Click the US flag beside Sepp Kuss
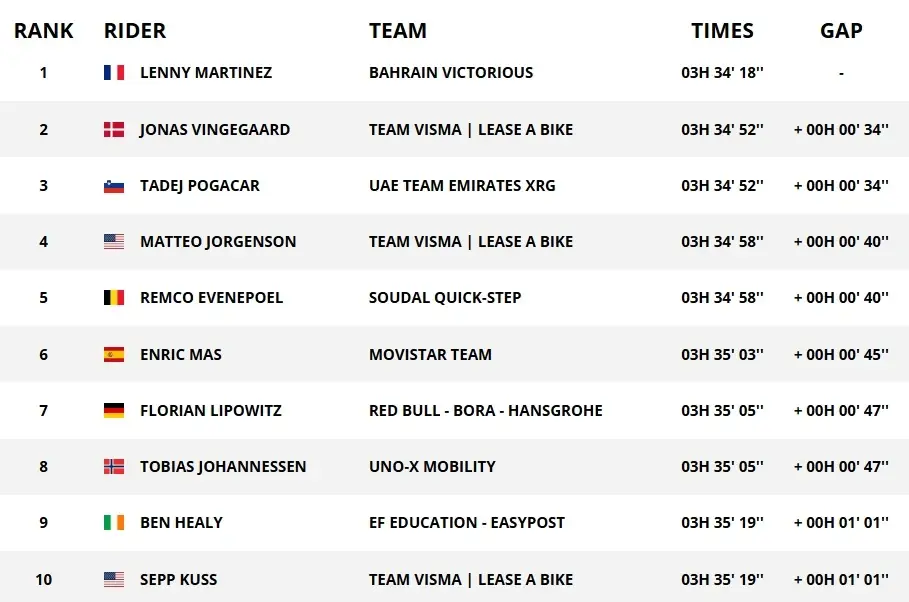The image size is (909, 602). tap(113, 580)
